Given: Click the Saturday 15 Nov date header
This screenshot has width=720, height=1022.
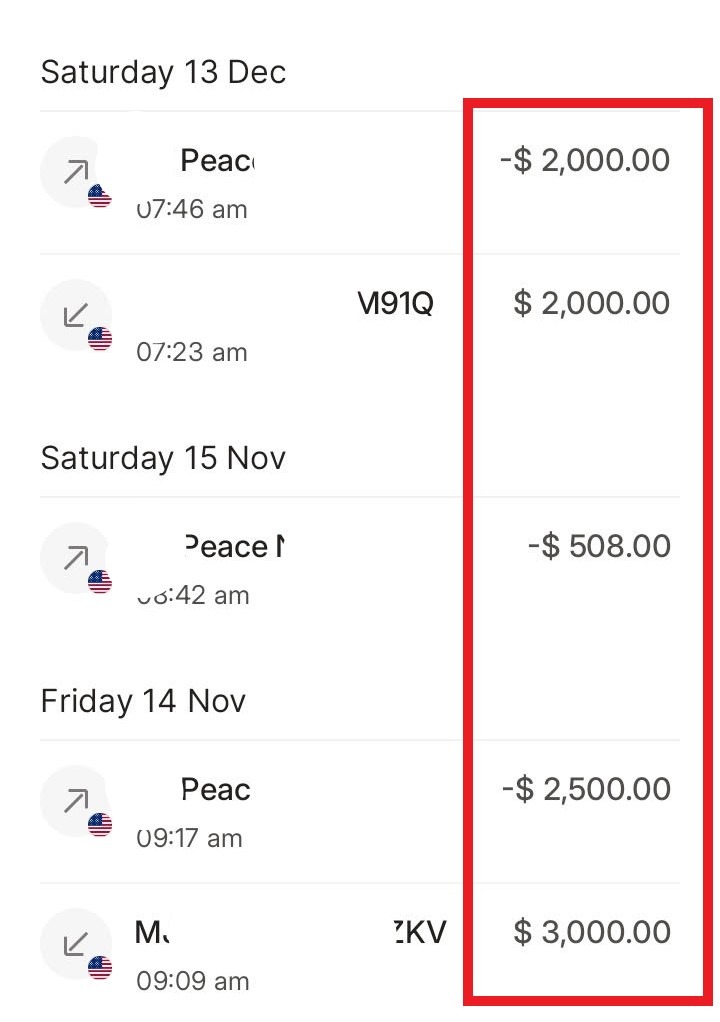Looking at the screenshot, I should (163, 458).
